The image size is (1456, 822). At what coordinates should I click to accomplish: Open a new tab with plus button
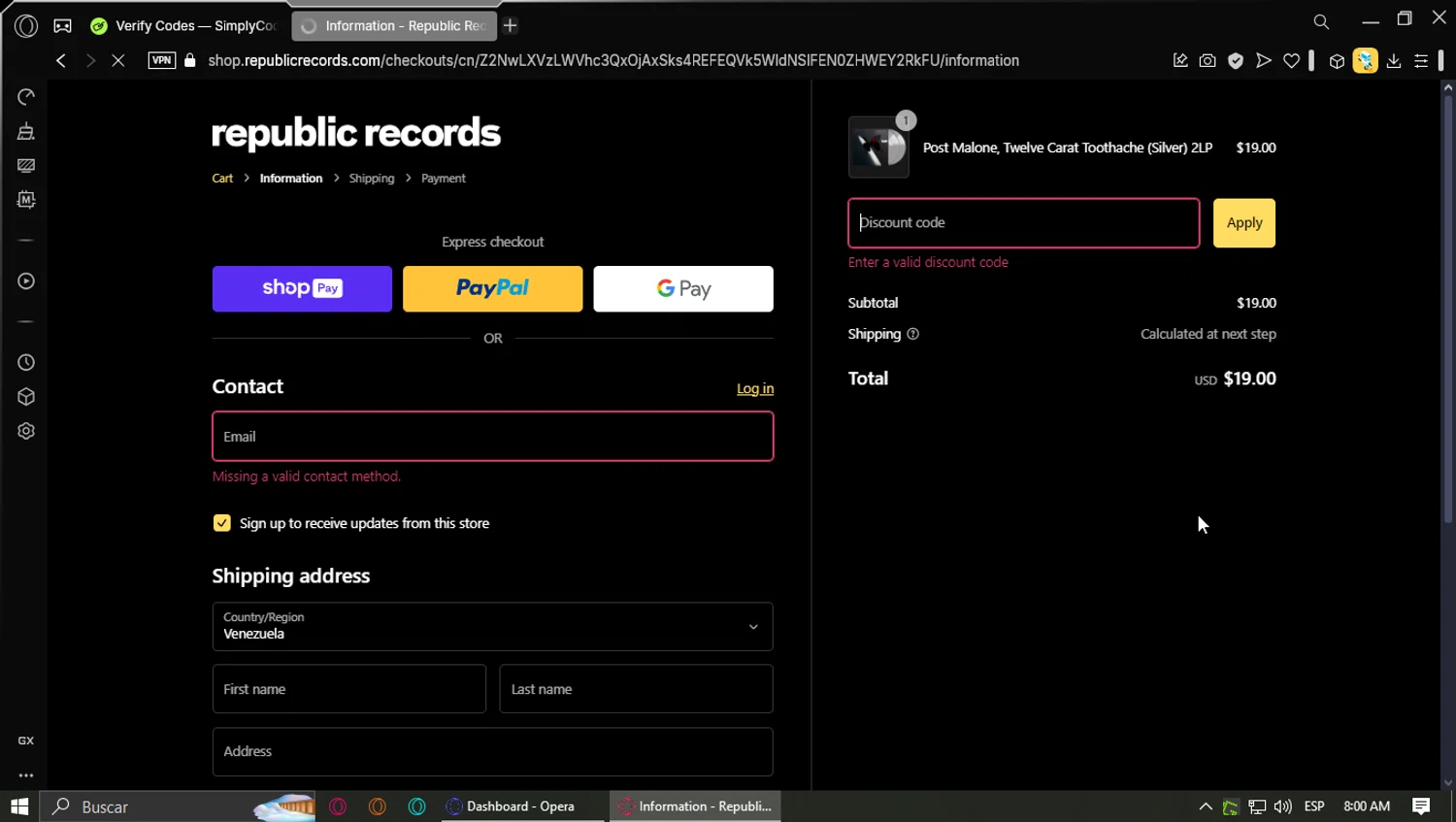(x=510, y=26)
